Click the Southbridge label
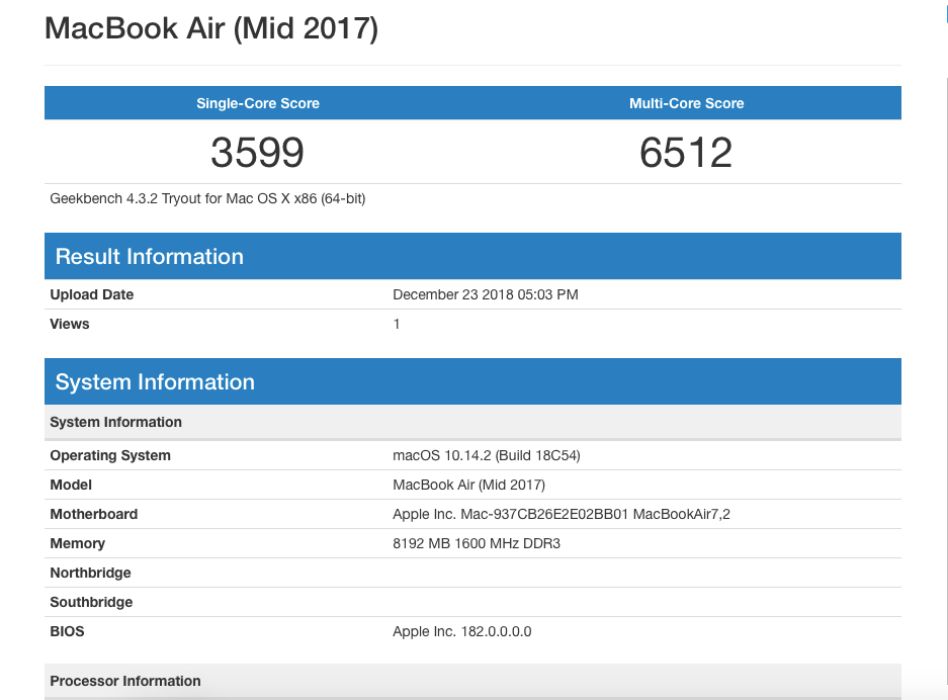 91,602
